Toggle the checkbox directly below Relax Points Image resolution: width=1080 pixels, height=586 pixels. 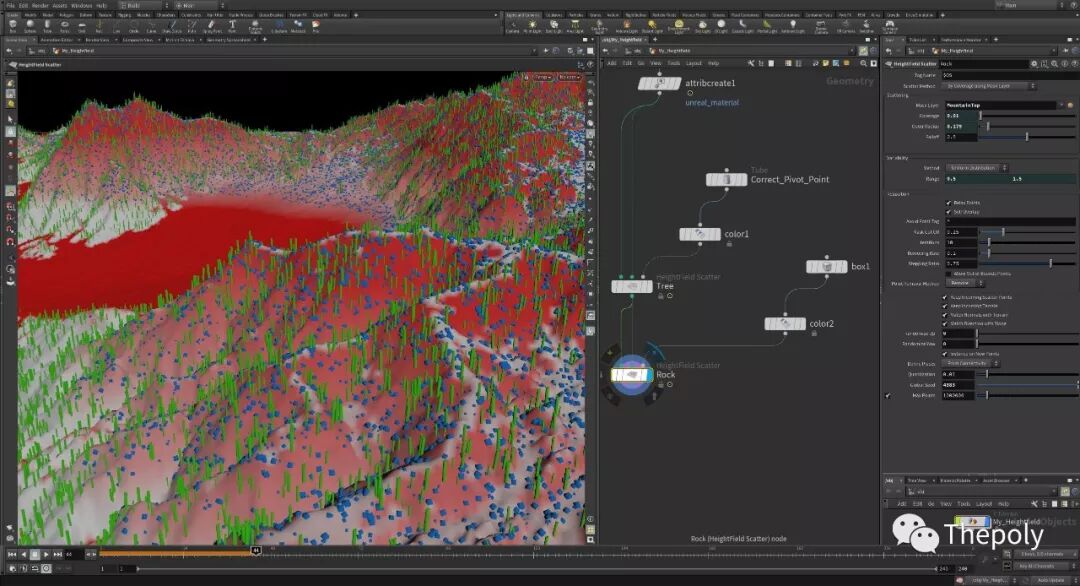[x=948, y=212]
